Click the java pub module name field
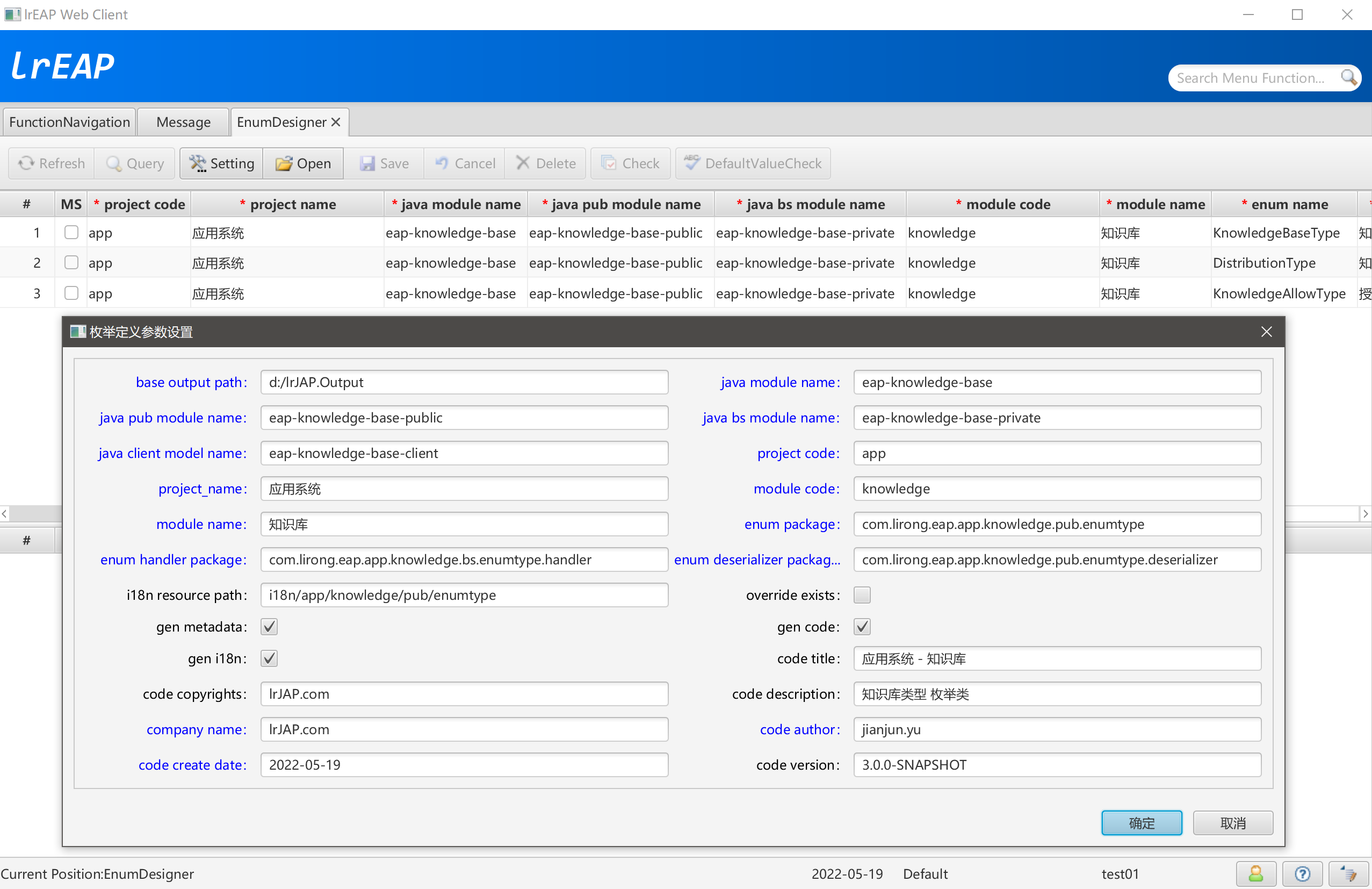Image resolution: width=1372 pixels, height=889 pixels. [464, 418]
